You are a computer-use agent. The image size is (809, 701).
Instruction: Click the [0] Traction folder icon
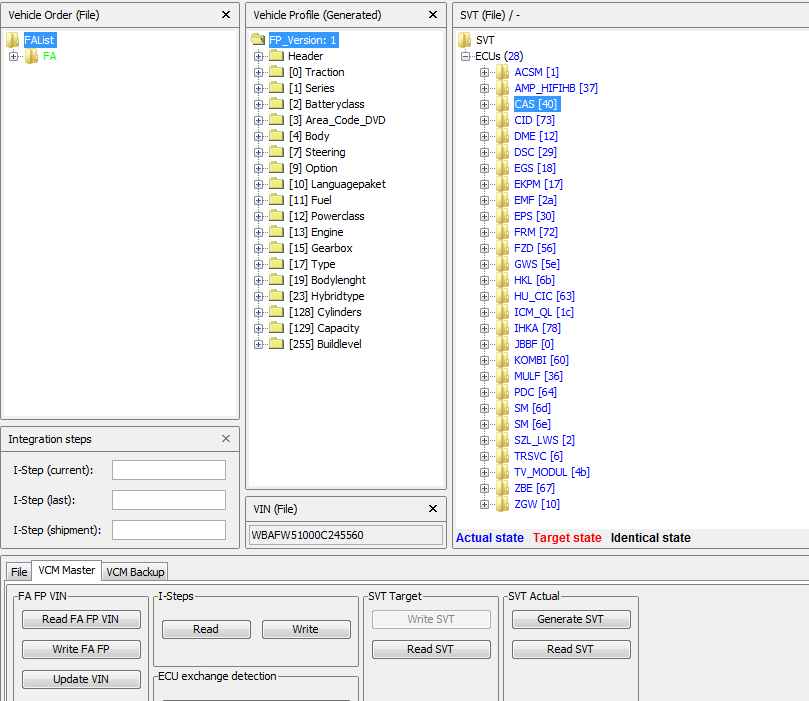277,72
